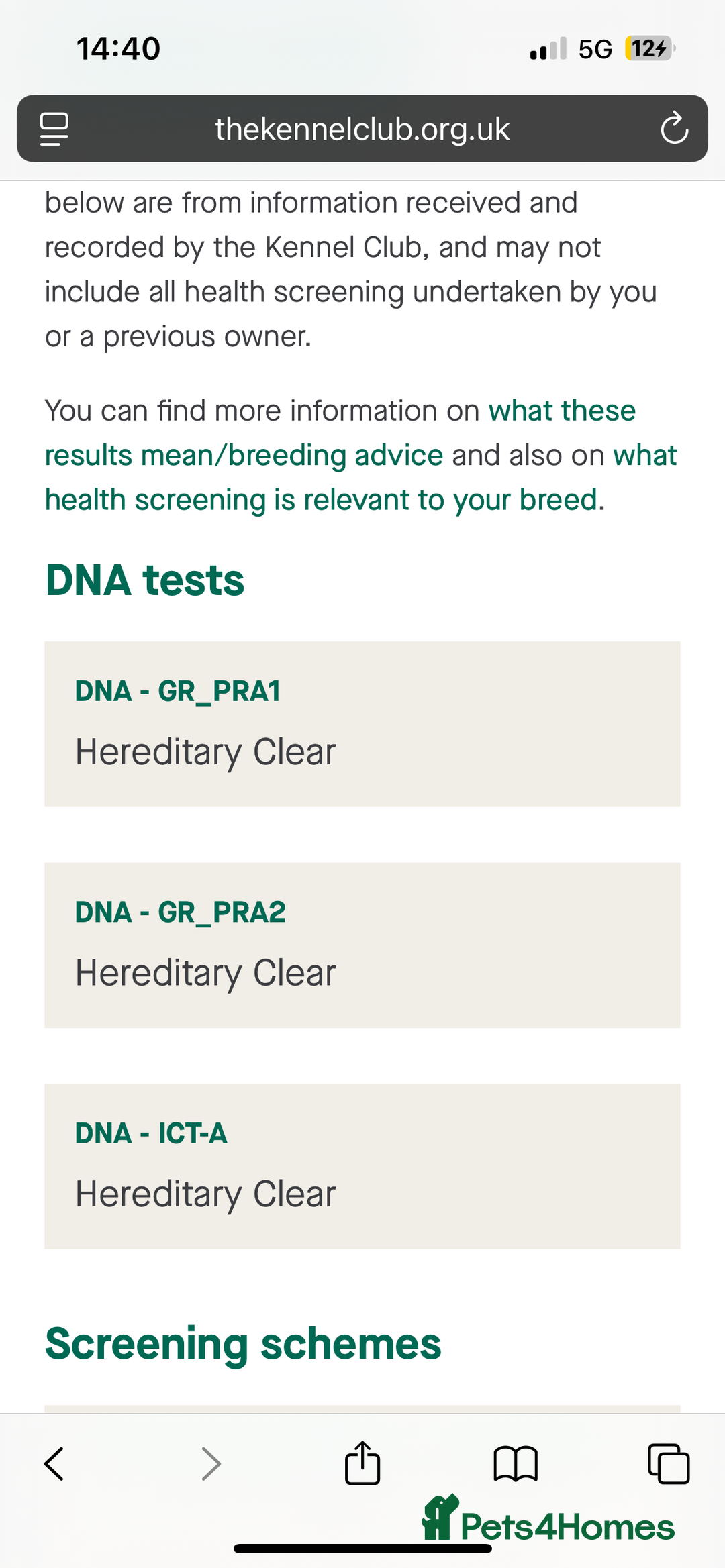Tap the Screening schemes heading
This screenshot has width=725, height=1568.
pos(243,1343)
